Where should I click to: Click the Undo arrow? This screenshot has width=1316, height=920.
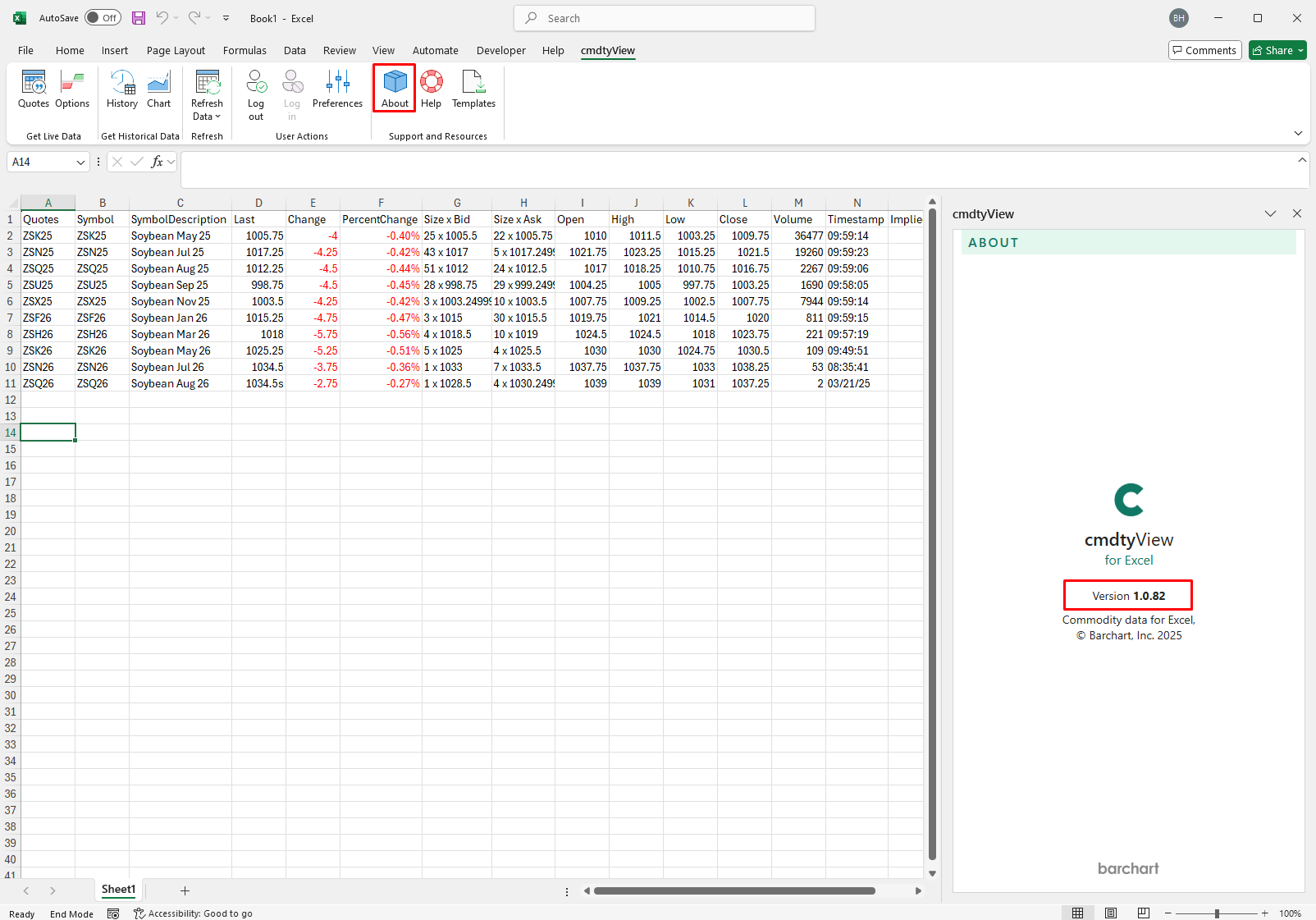click(x=162, y=18)
